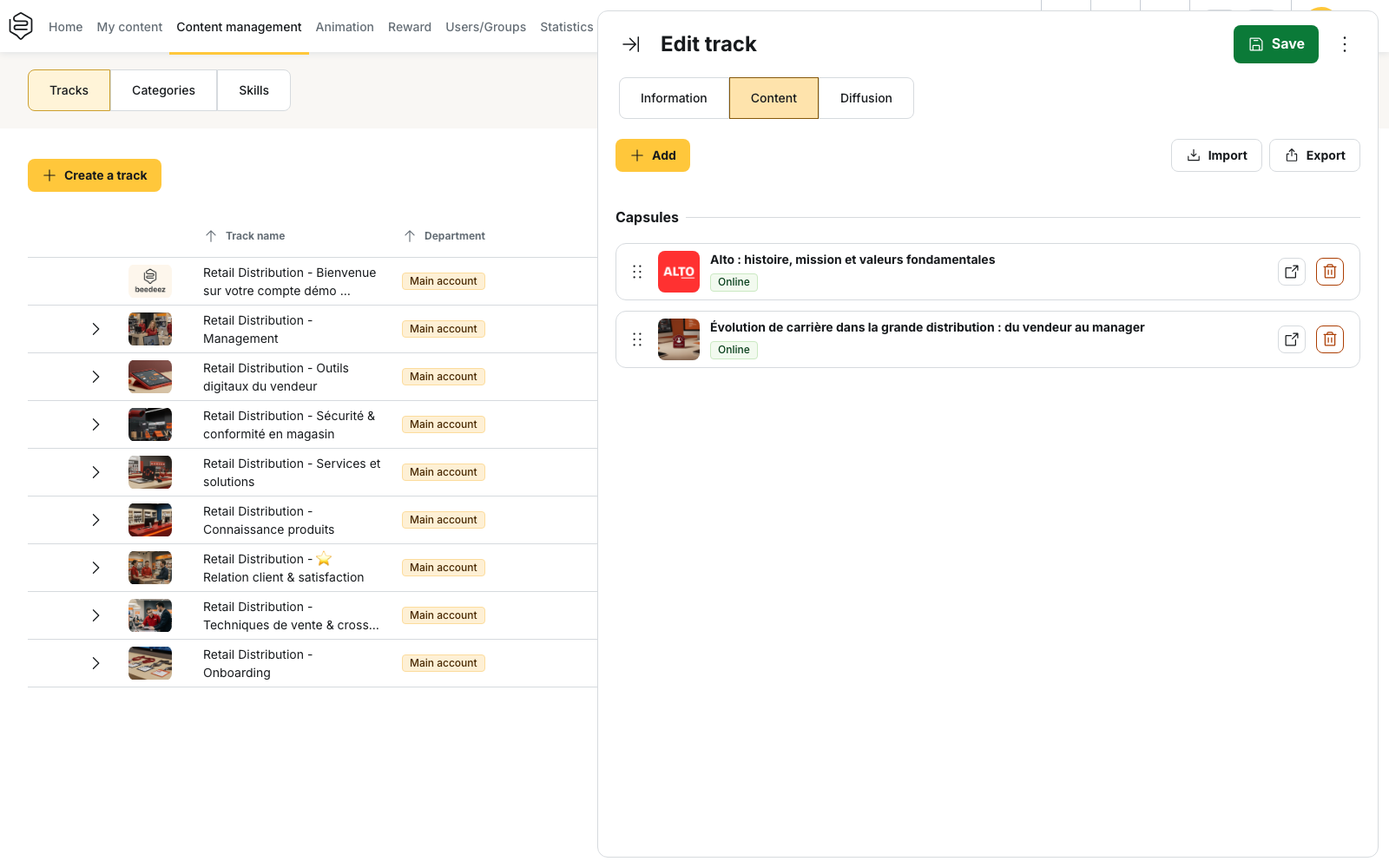Delete the Évolution de carrière capsule
Screen dimensions: 1389x868
(1330, 339)
